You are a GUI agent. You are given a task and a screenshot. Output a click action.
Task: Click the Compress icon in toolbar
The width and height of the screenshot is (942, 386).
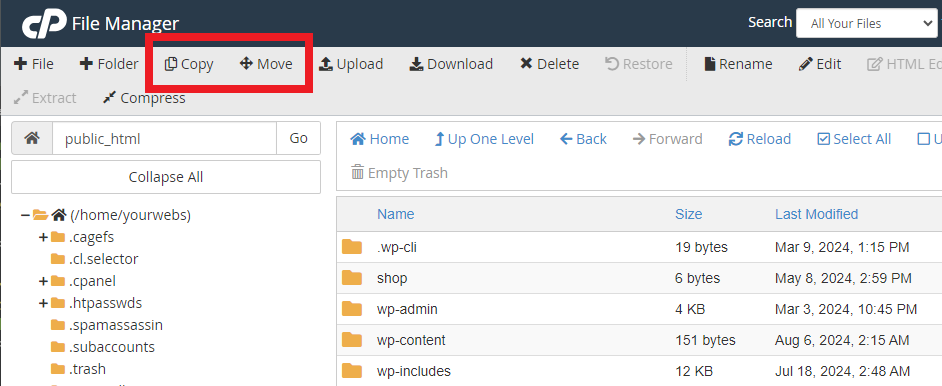point(109,98)
